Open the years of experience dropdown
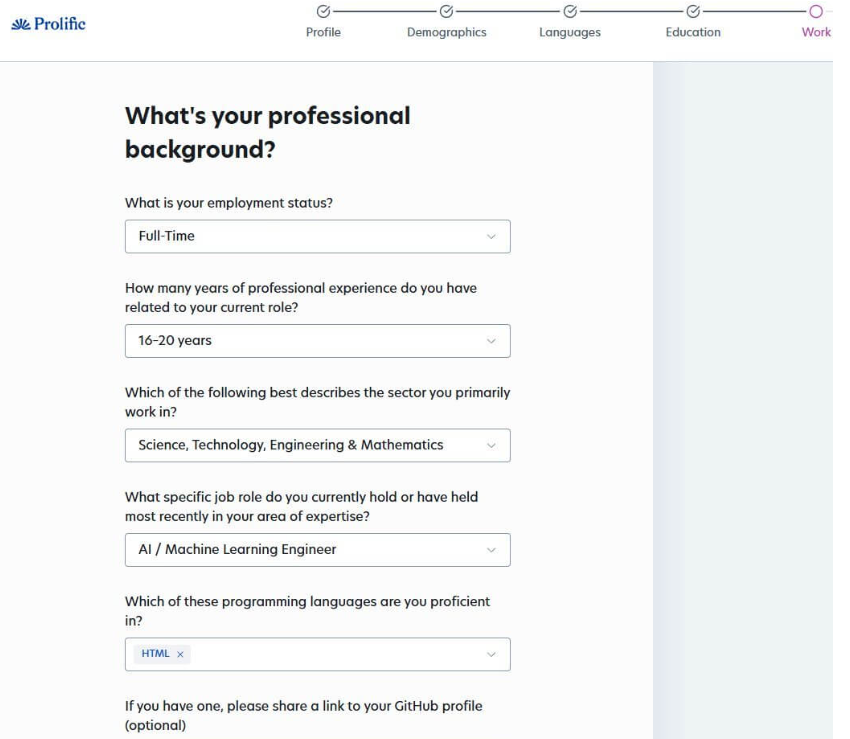The height and width of the screenshot is (739, 850). pyautogui.click(x=318, y=341)
